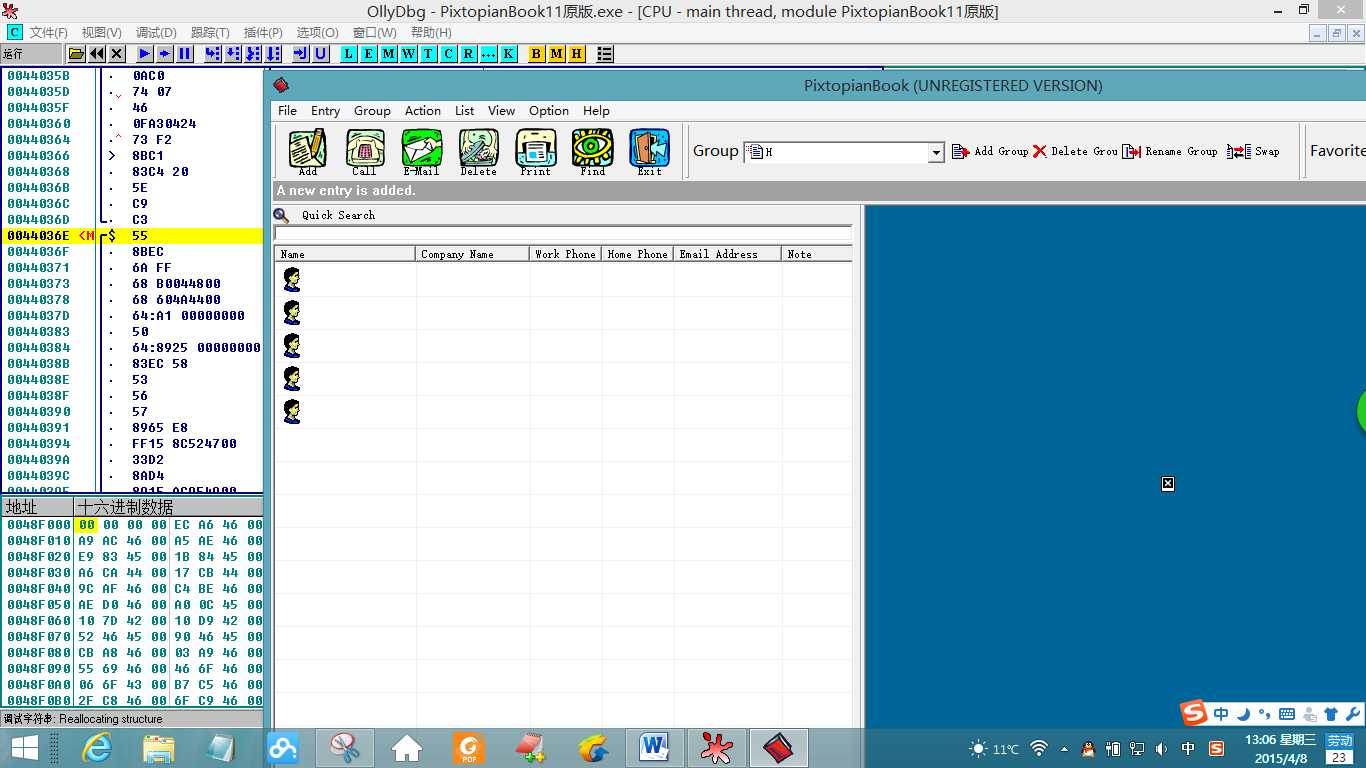The image size is (1366, 768).
Task: Trace into icon in OllyDbg toolbar
Action: coord(253,54)
